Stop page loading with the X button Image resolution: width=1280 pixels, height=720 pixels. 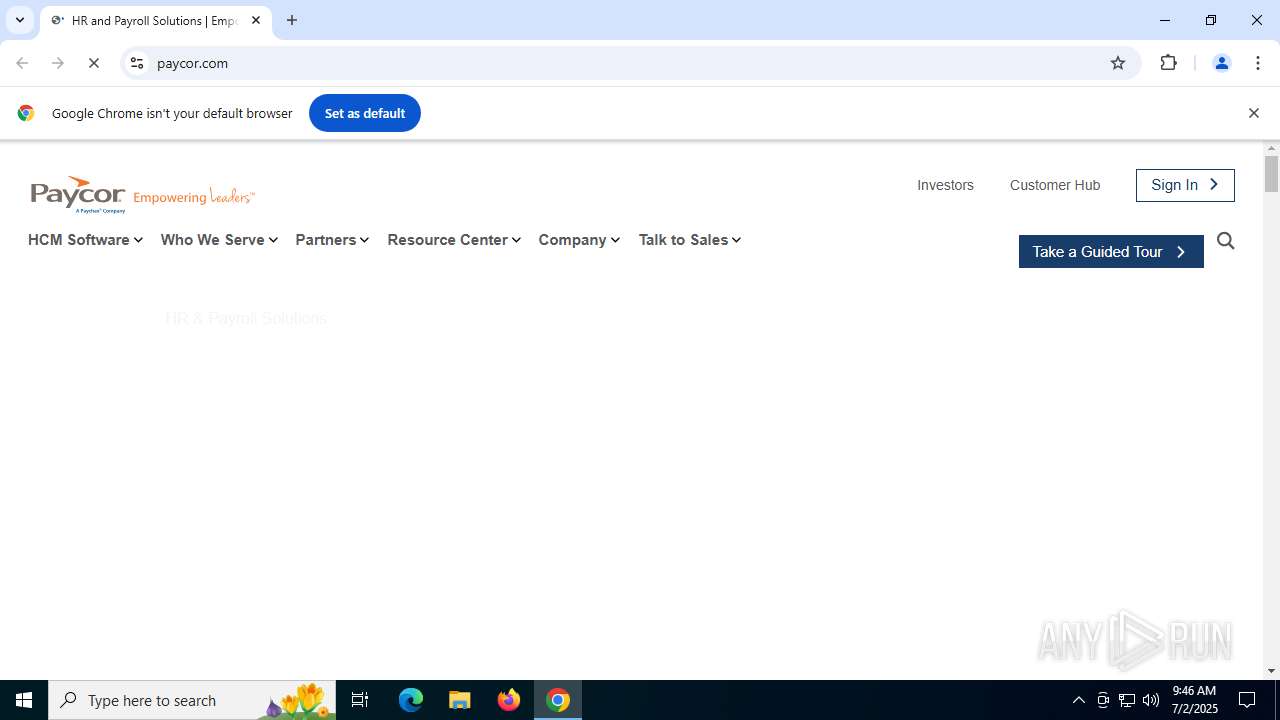(94, 63)
